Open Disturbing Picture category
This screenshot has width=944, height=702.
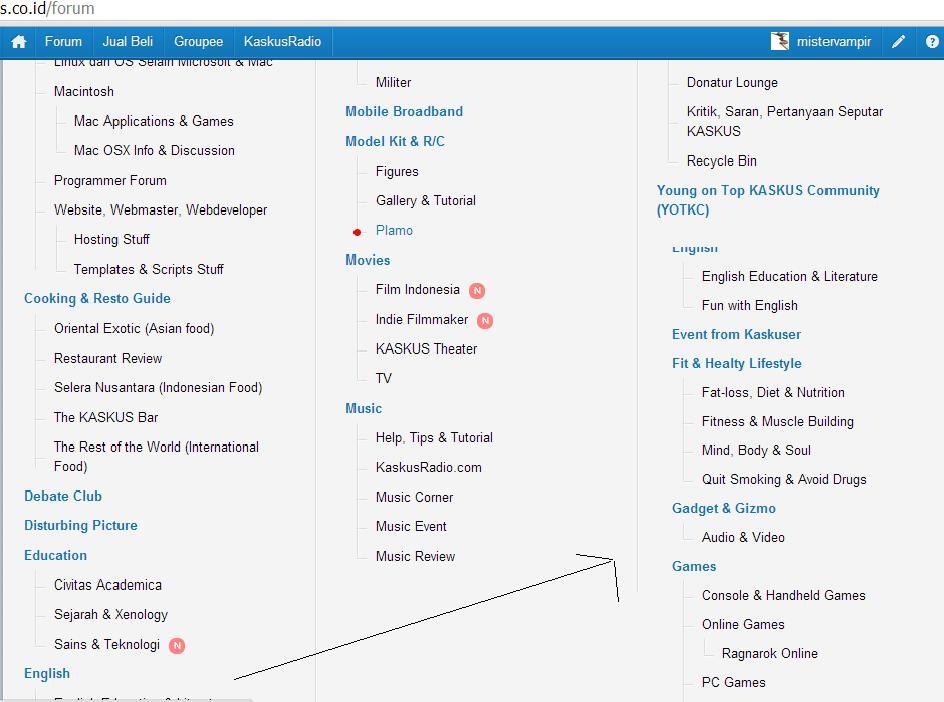click(81, 526)
